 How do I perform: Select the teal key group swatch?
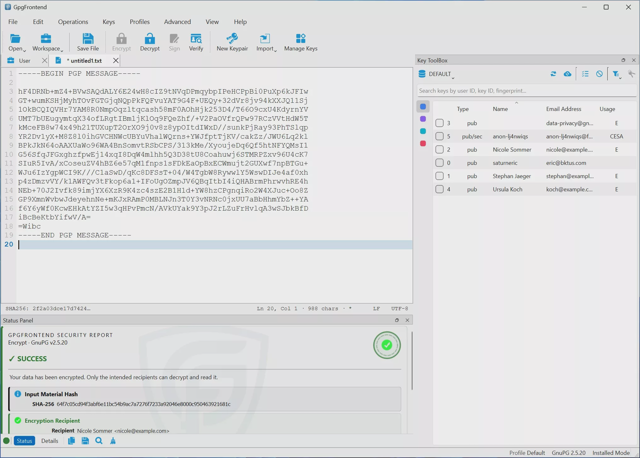tap(423, 131)
